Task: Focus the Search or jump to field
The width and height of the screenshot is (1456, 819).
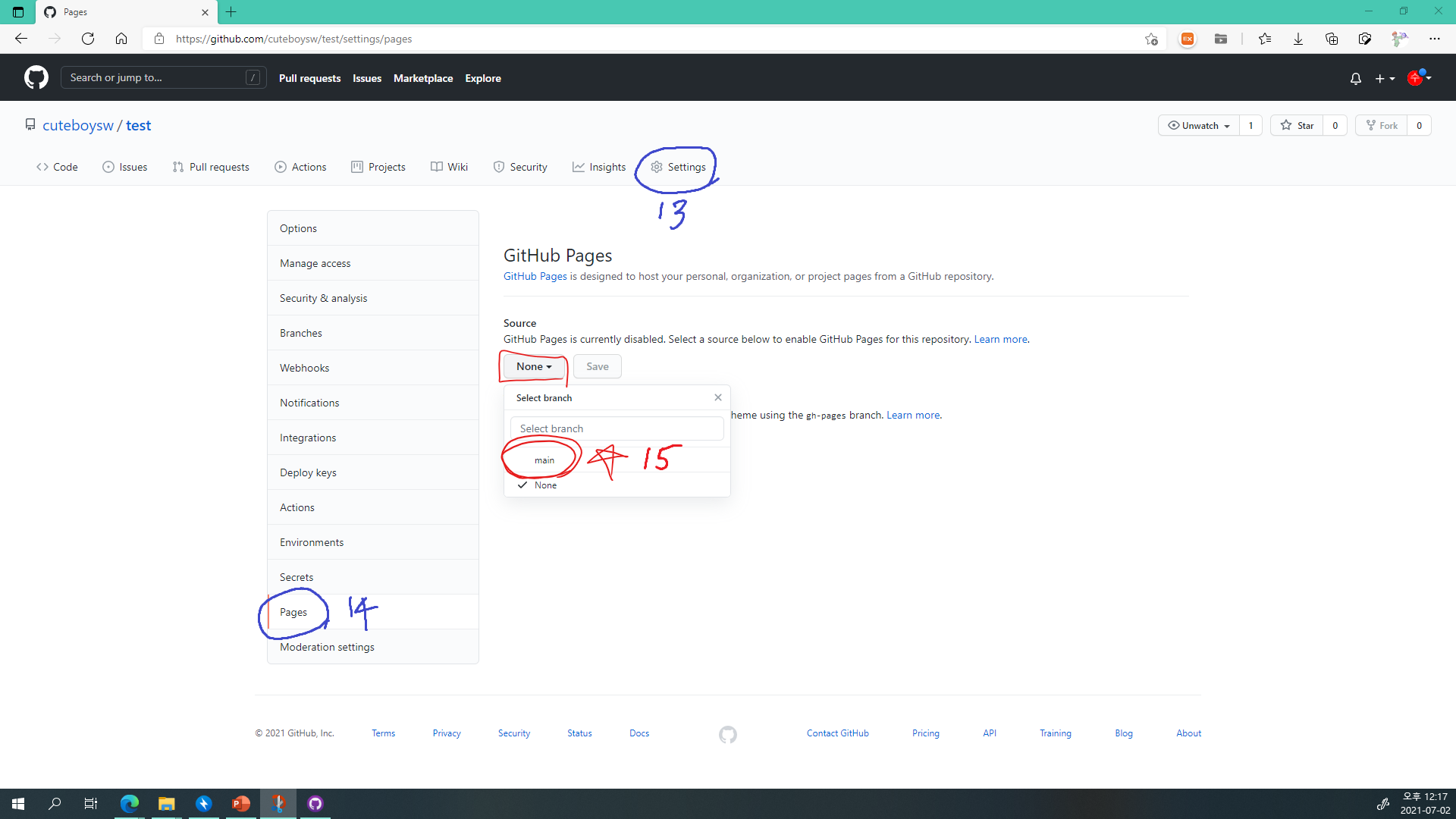Action: pyautogui.click(x=163, y=77)
